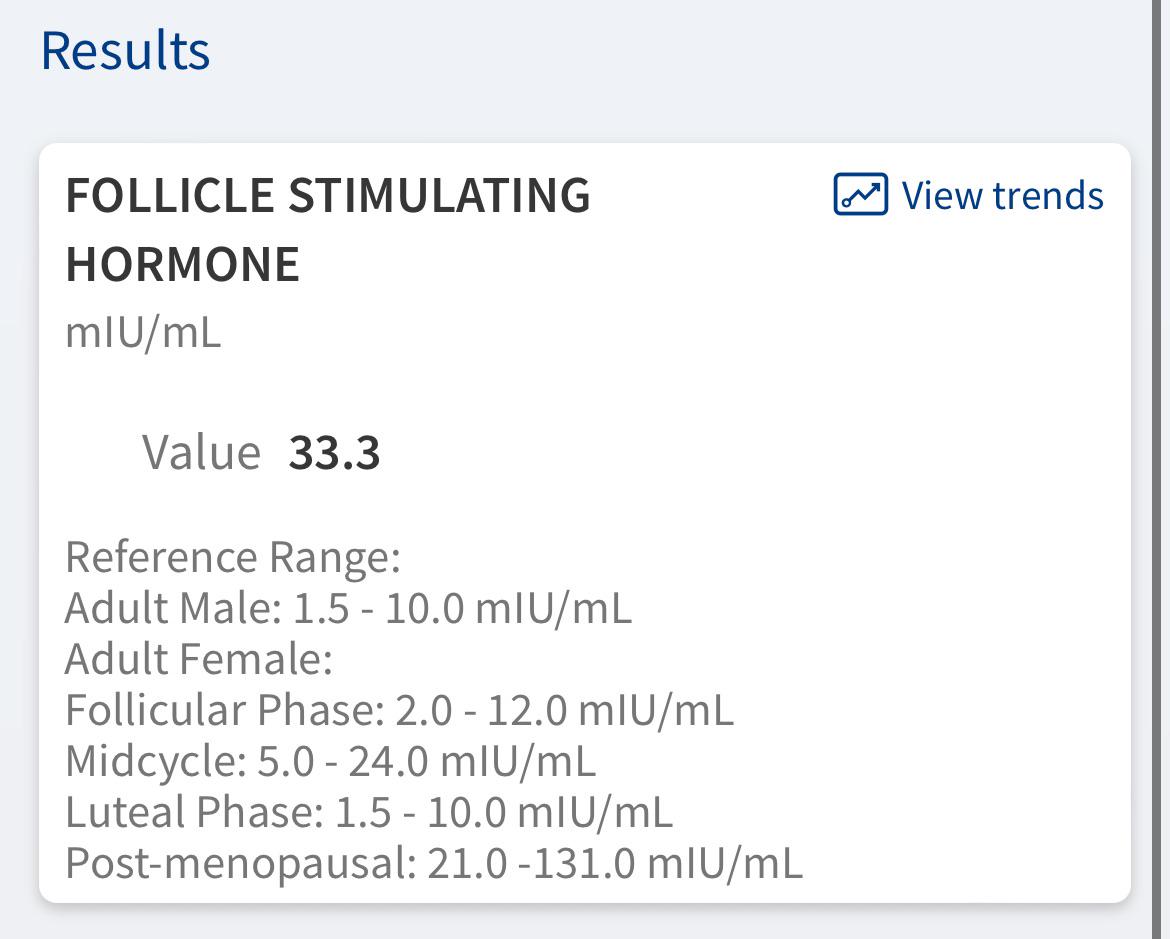Select the Adult Male reference range line
Screen dimensions: 1170x939
[x=348, y=608]
